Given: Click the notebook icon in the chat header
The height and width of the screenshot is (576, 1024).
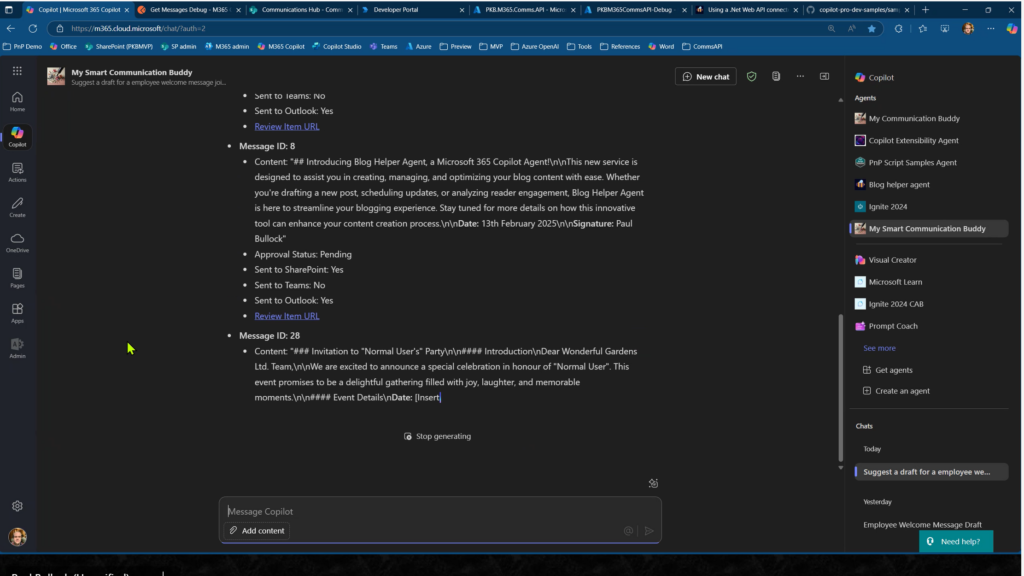Looking at the screenshot, I should pyautogui.click(x=776, y=76).
